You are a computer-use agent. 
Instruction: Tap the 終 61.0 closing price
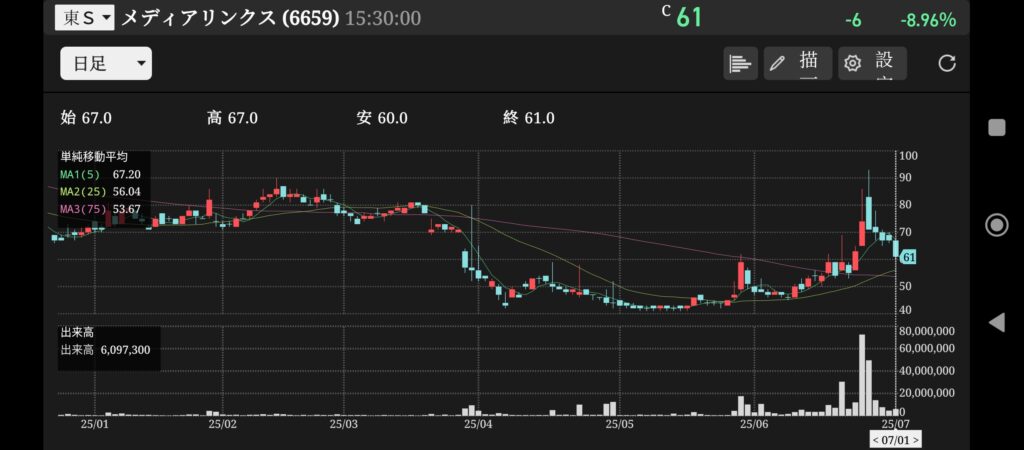point(529,118)
